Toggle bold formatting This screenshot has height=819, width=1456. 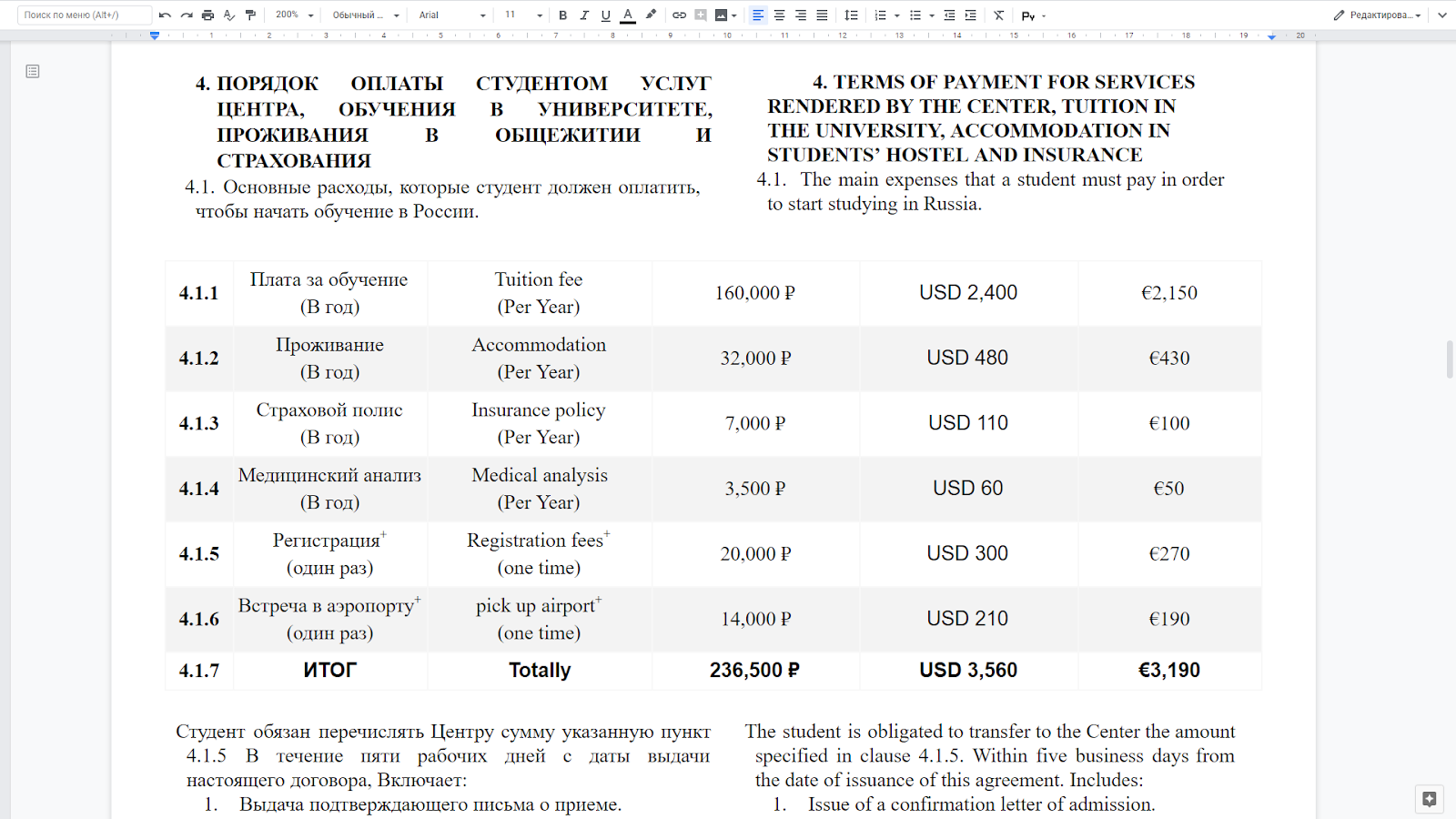click(562, 15)
